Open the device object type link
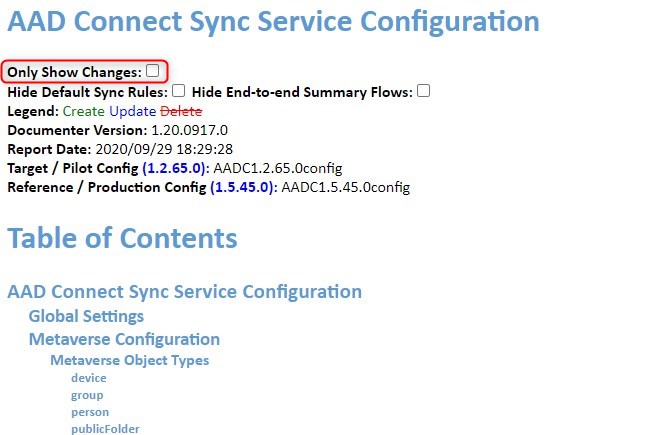654x435 pixels. (x=89, y=378)
